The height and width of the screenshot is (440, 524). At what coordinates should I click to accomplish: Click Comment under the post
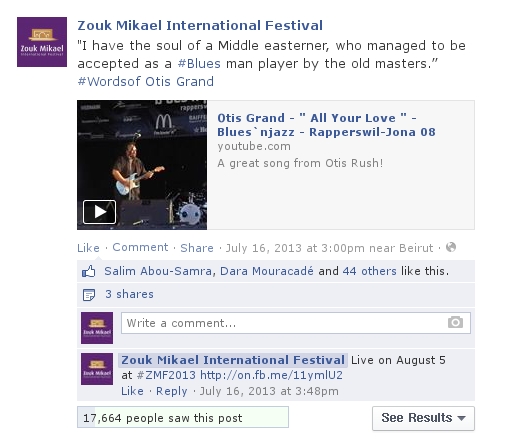tap(140, 247)
